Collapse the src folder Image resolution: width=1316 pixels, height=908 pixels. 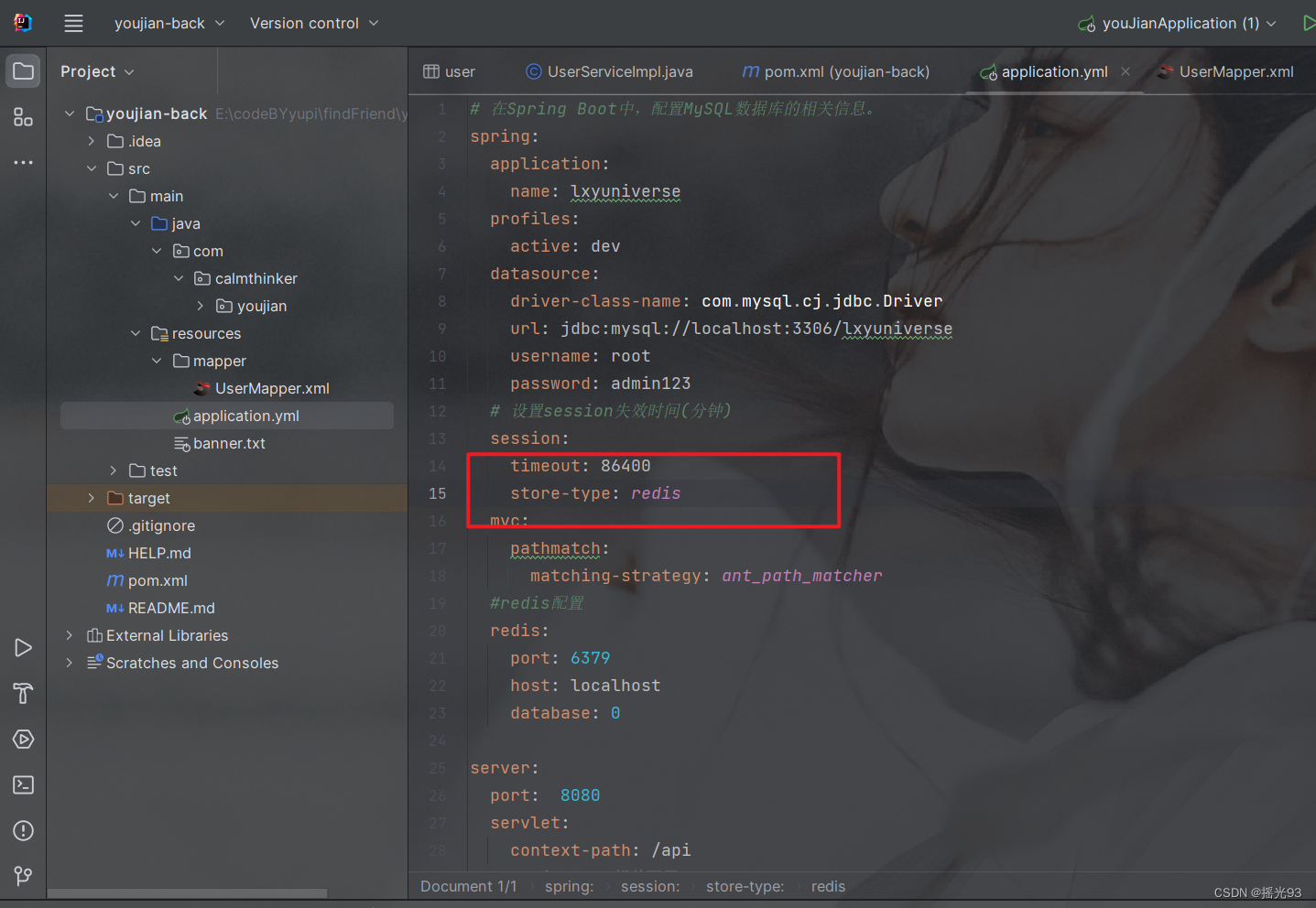click(x=92, y=168)
